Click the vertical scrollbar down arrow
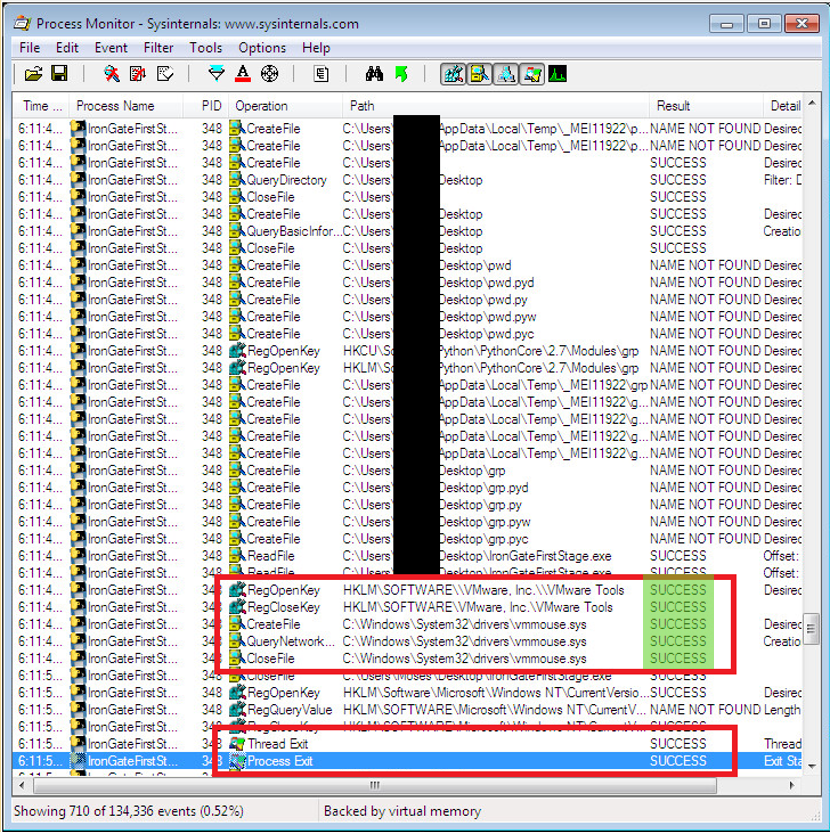Image resolution: width=831 pixels, height=832 pixels. click(811, 766)
